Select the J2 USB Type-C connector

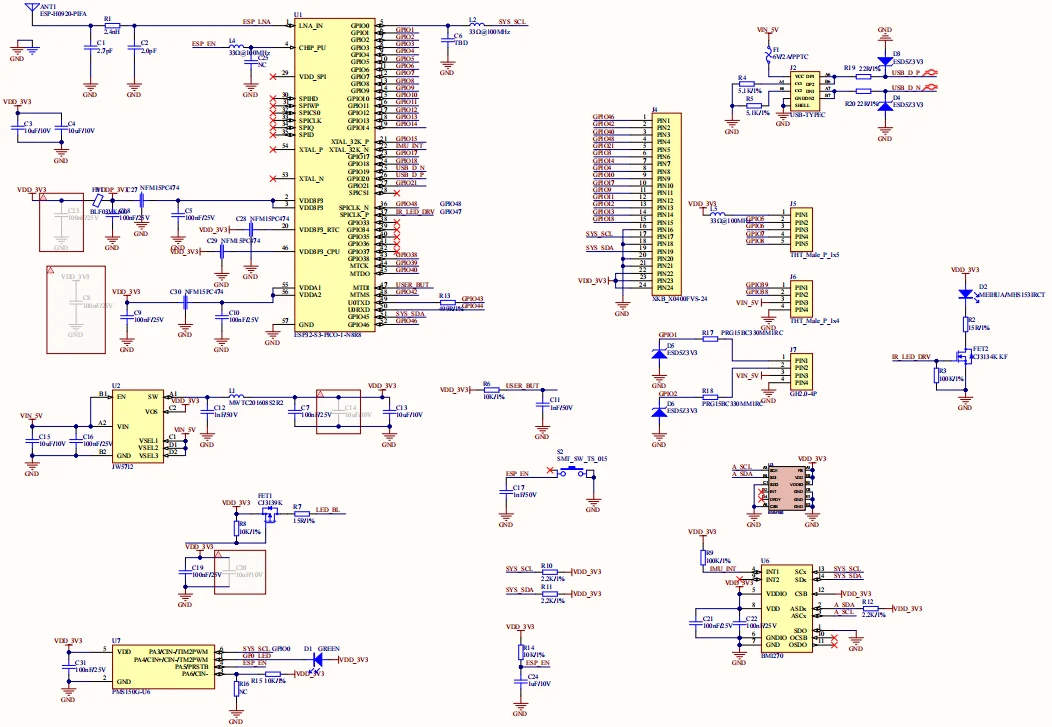tap(804, 89)
